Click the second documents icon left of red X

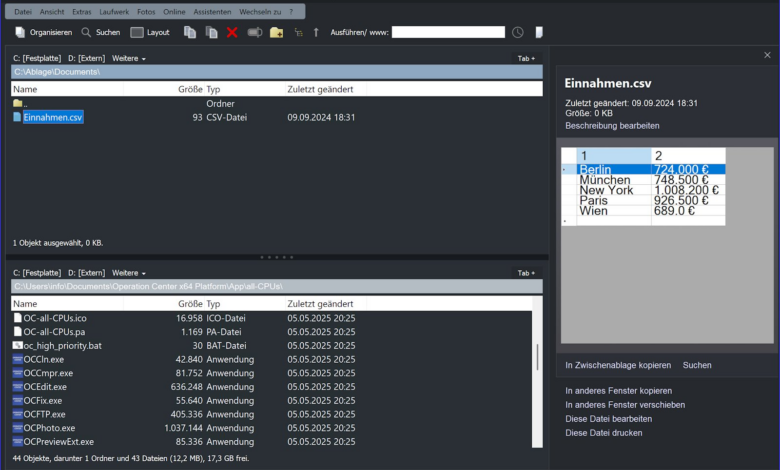211,32
